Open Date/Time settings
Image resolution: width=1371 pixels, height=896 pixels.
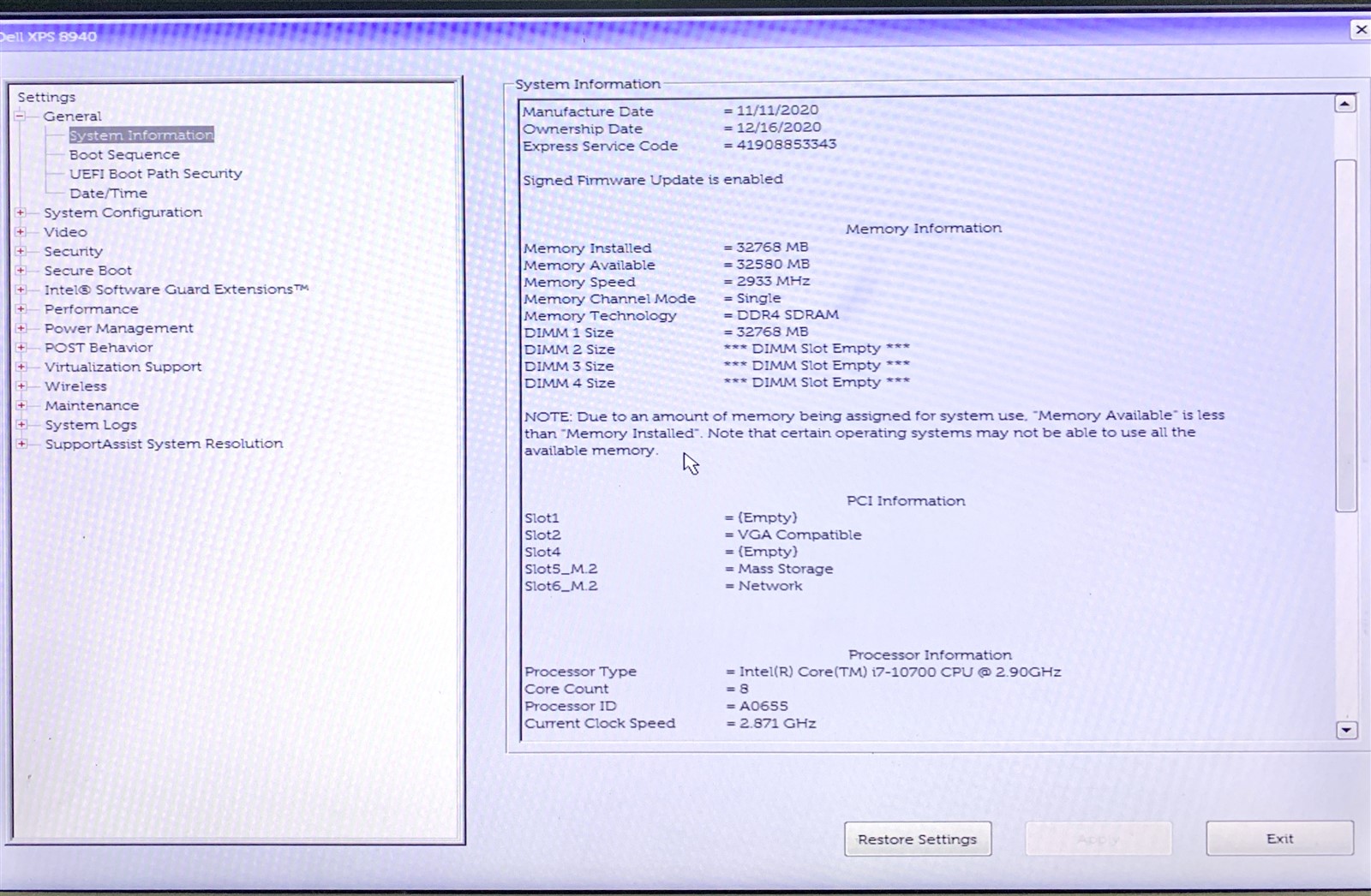pos(108,193)
